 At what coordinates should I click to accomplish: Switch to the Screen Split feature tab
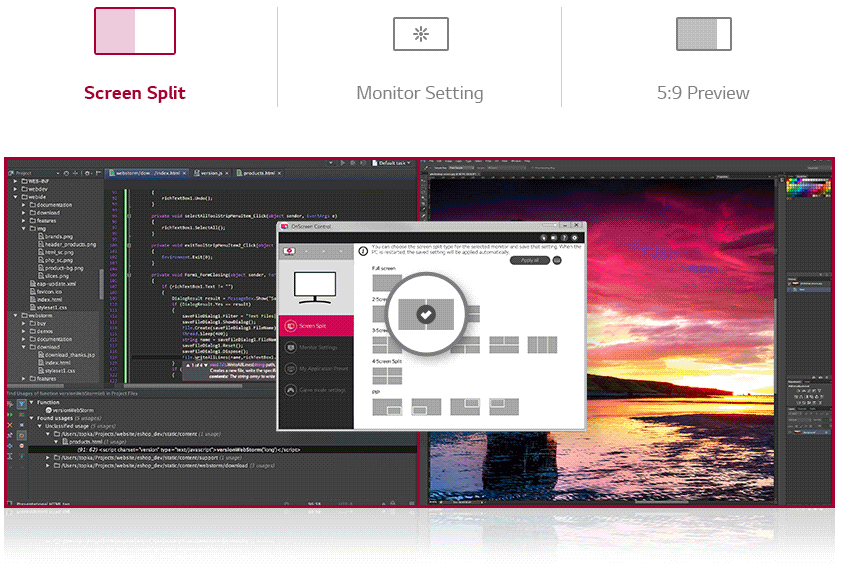click(135, 55)
